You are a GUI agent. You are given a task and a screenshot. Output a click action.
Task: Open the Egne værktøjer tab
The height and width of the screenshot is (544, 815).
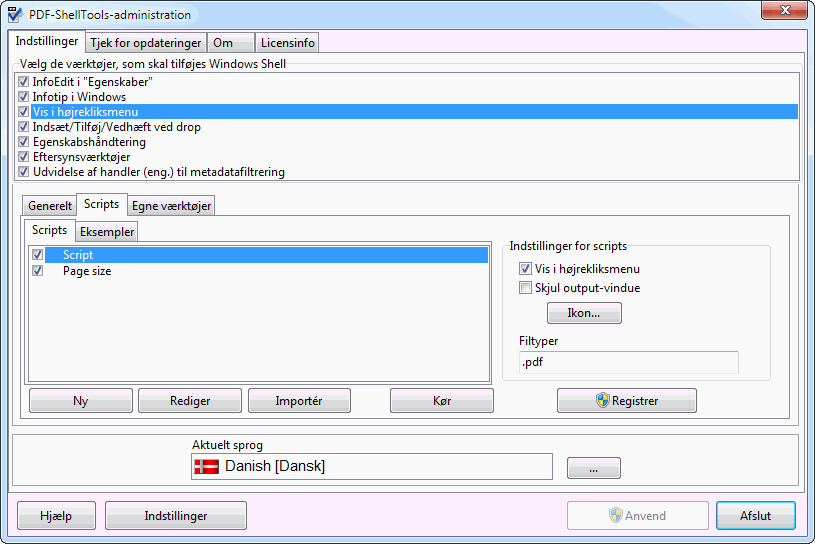click(x=172, y=206)
